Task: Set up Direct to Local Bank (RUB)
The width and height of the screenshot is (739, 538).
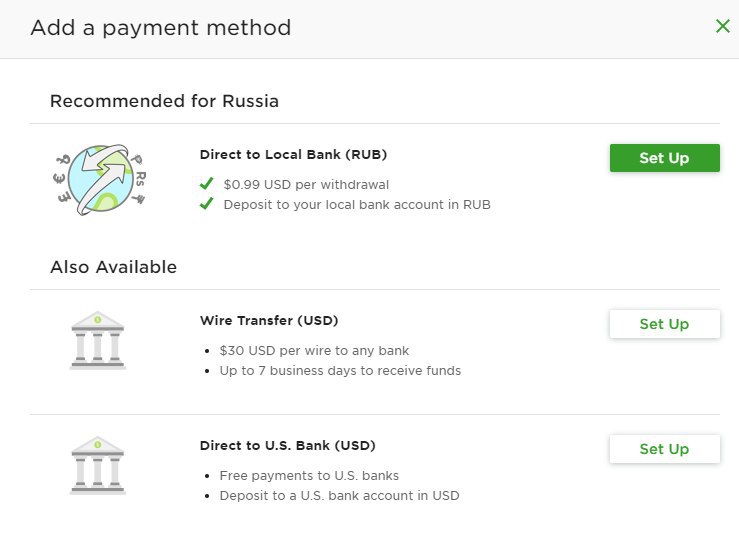Action: pos(665,158)
